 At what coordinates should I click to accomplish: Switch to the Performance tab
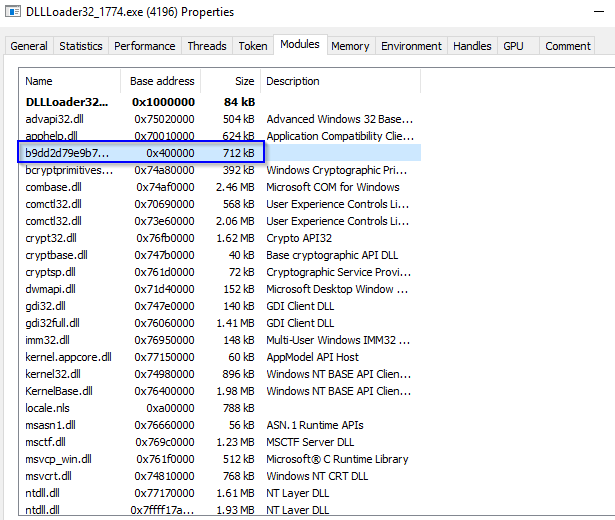(144, 46)
